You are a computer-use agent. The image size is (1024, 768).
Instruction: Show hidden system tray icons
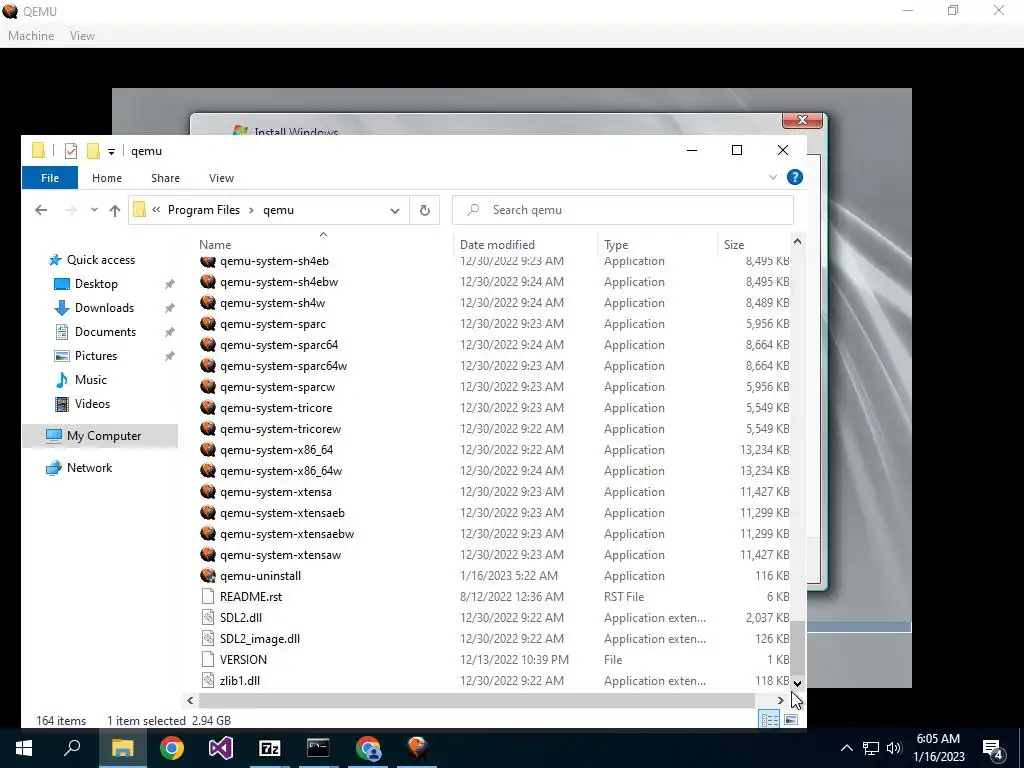846,748
